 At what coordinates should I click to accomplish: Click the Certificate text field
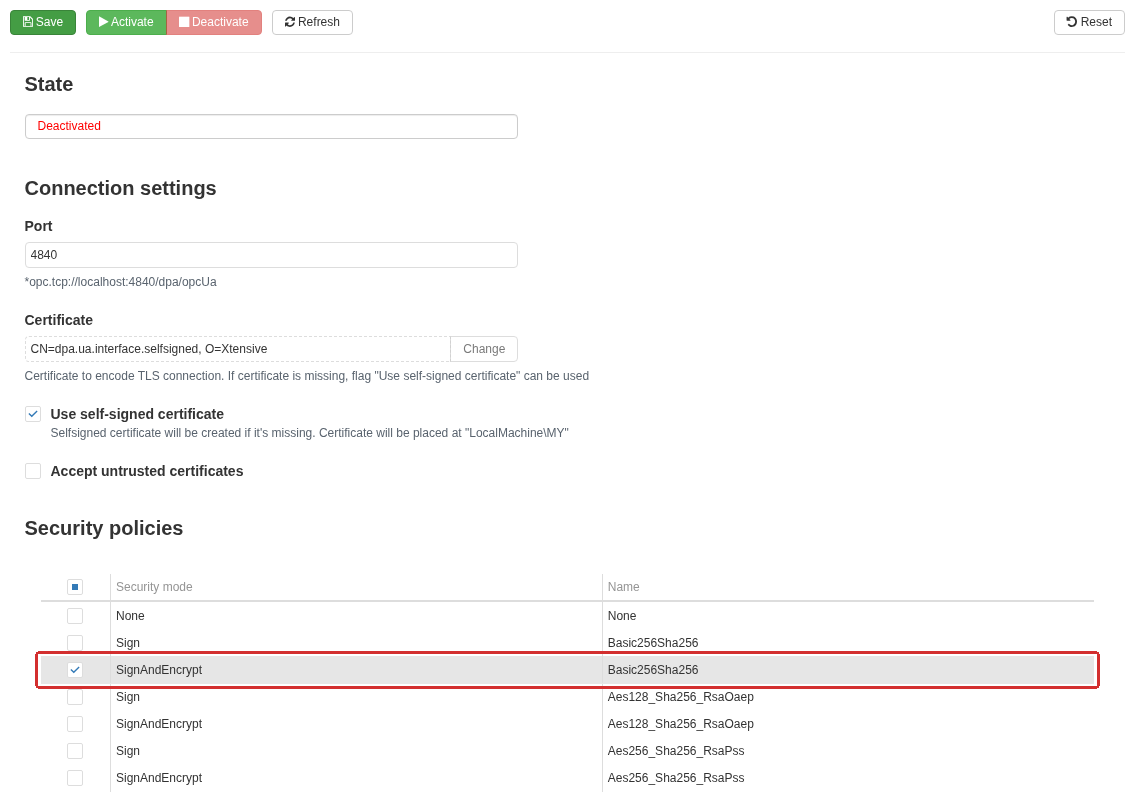click(237, 349)
